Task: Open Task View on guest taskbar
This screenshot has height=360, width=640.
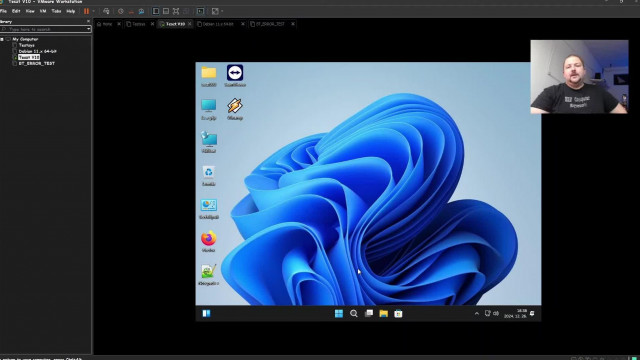Action: click(369, 313)
